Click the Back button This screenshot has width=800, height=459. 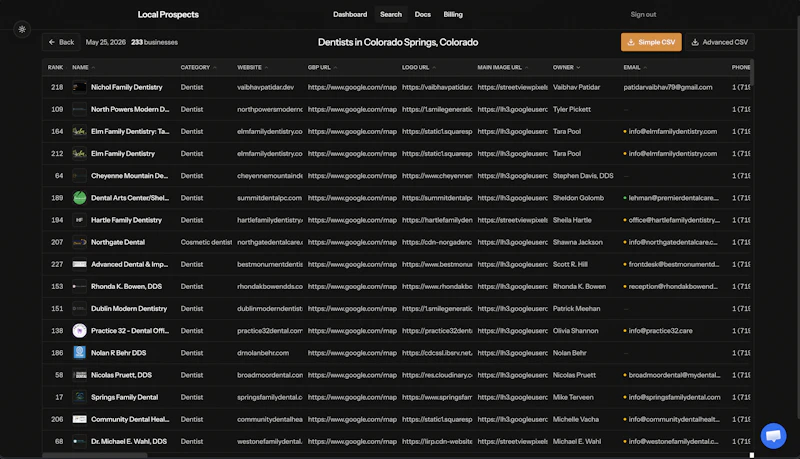61,42
